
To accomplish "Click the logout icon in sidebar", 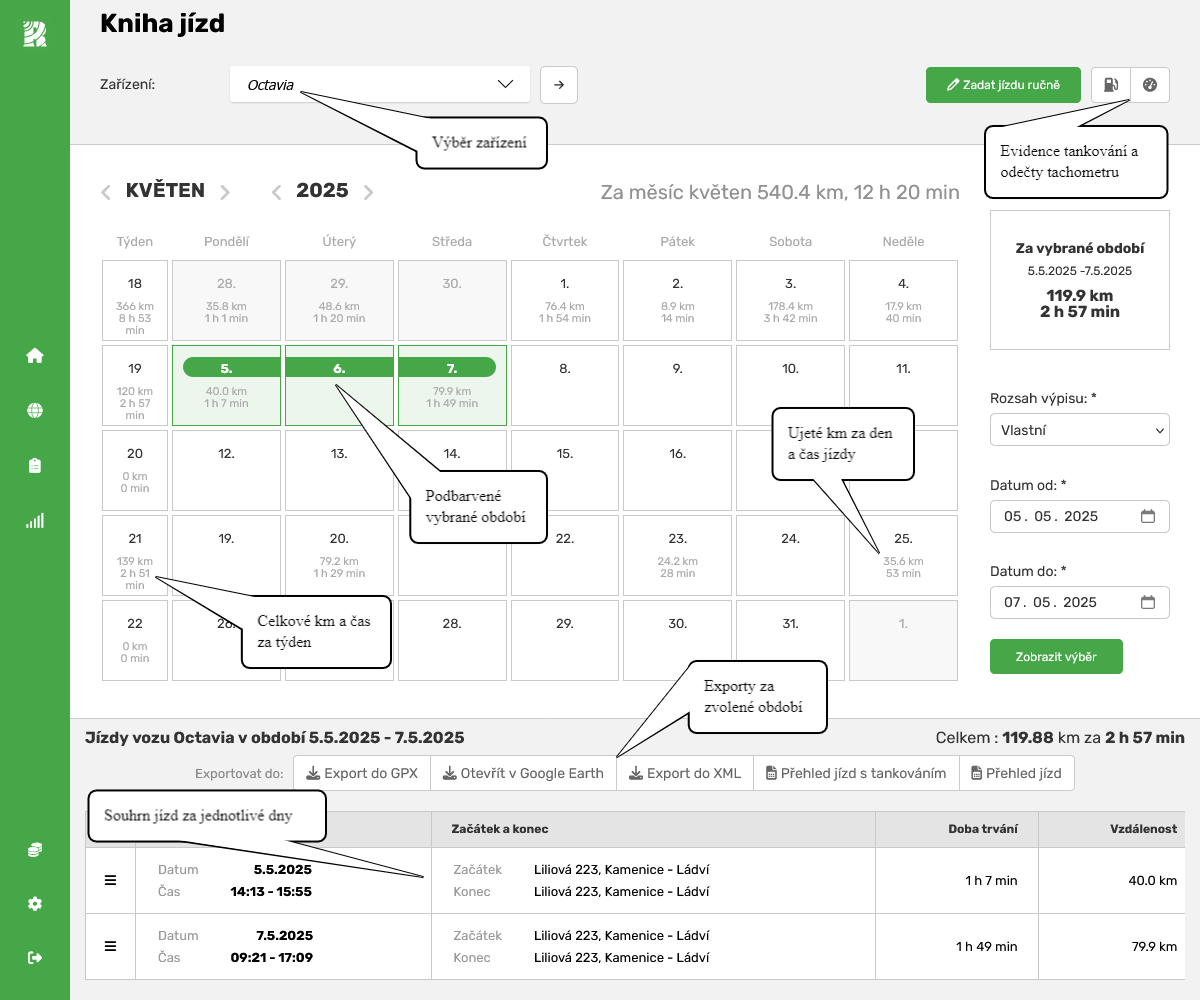I will point(35,958).
